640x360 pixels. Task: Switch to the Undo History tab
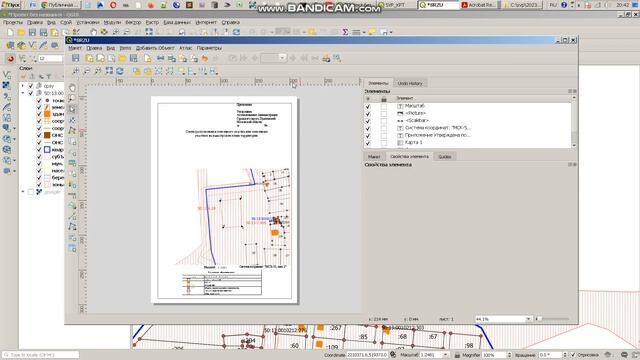410,83
